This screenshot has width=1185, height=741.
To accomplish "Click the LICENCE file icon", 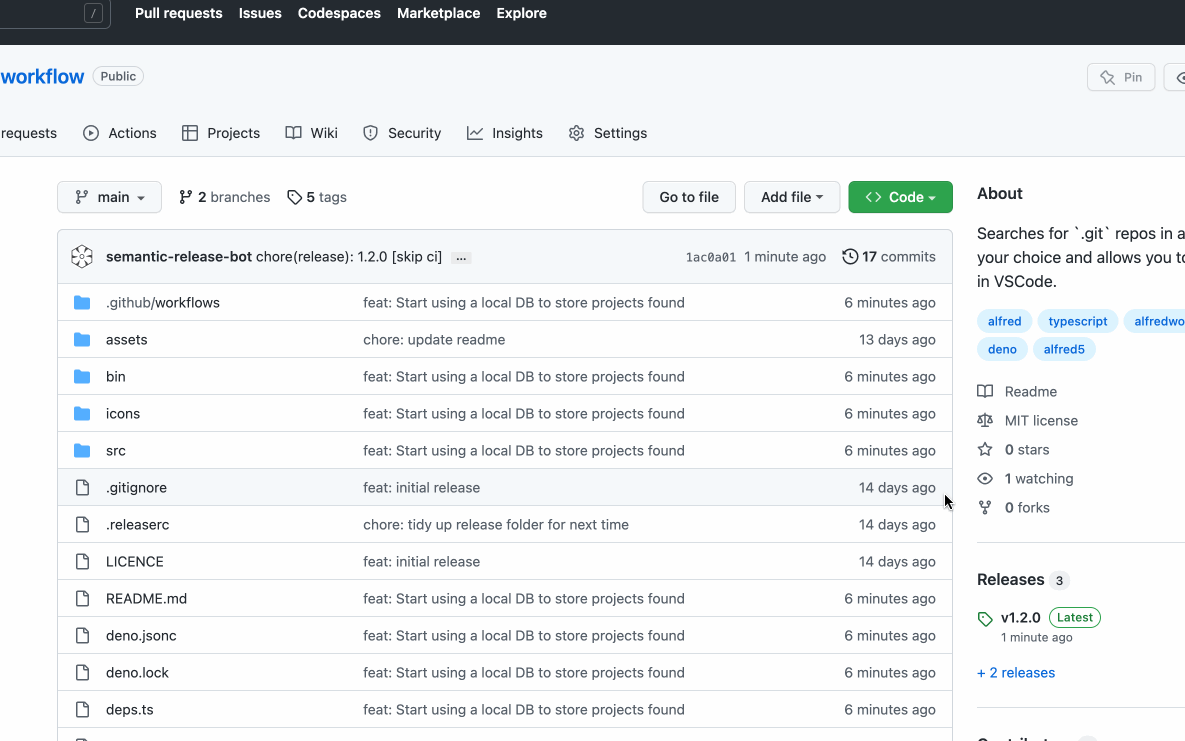I will click(82, 562).
